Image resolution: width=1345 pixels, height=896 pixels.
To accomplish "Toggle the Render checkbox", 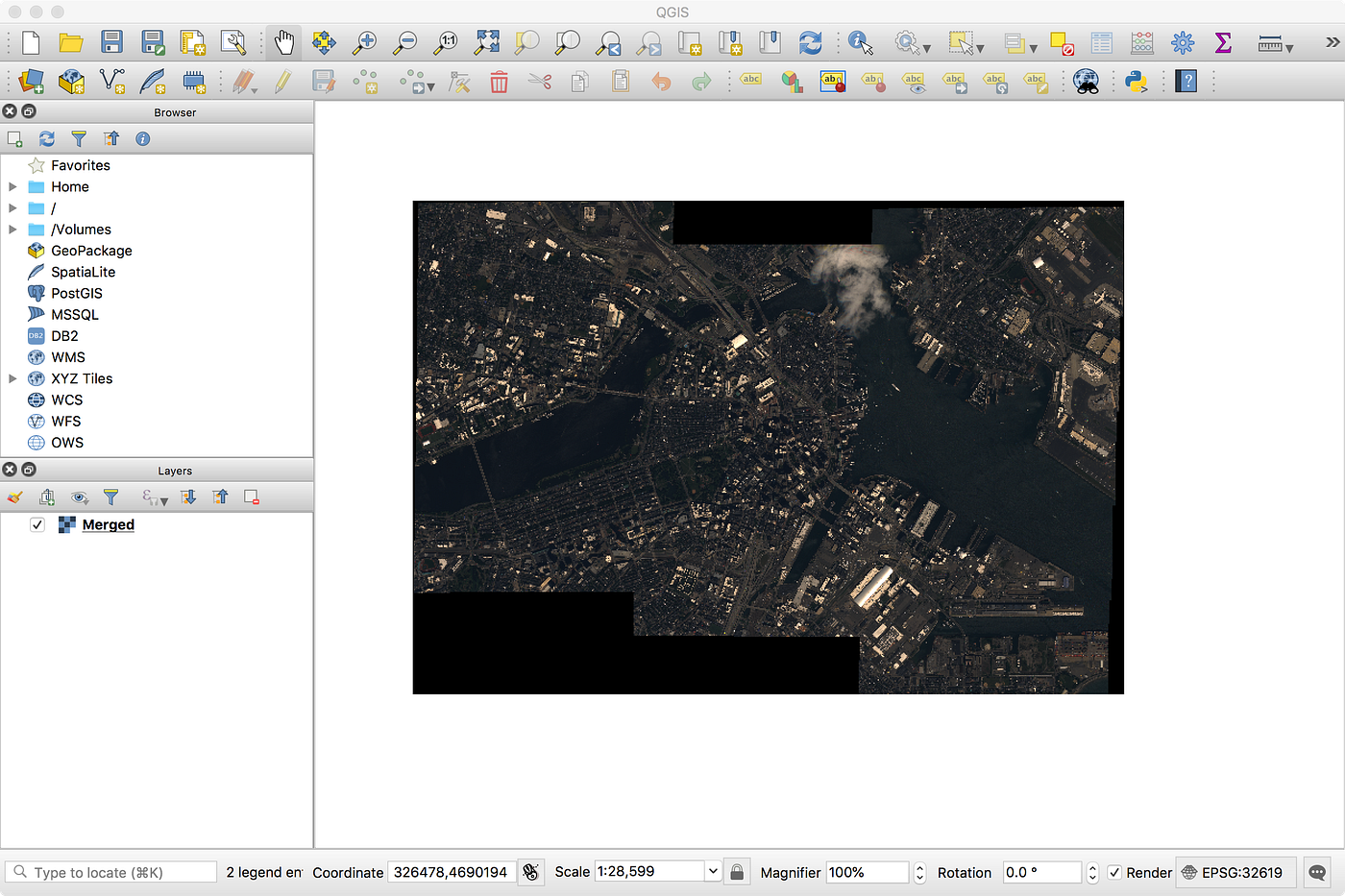I will coord(1114,872).
